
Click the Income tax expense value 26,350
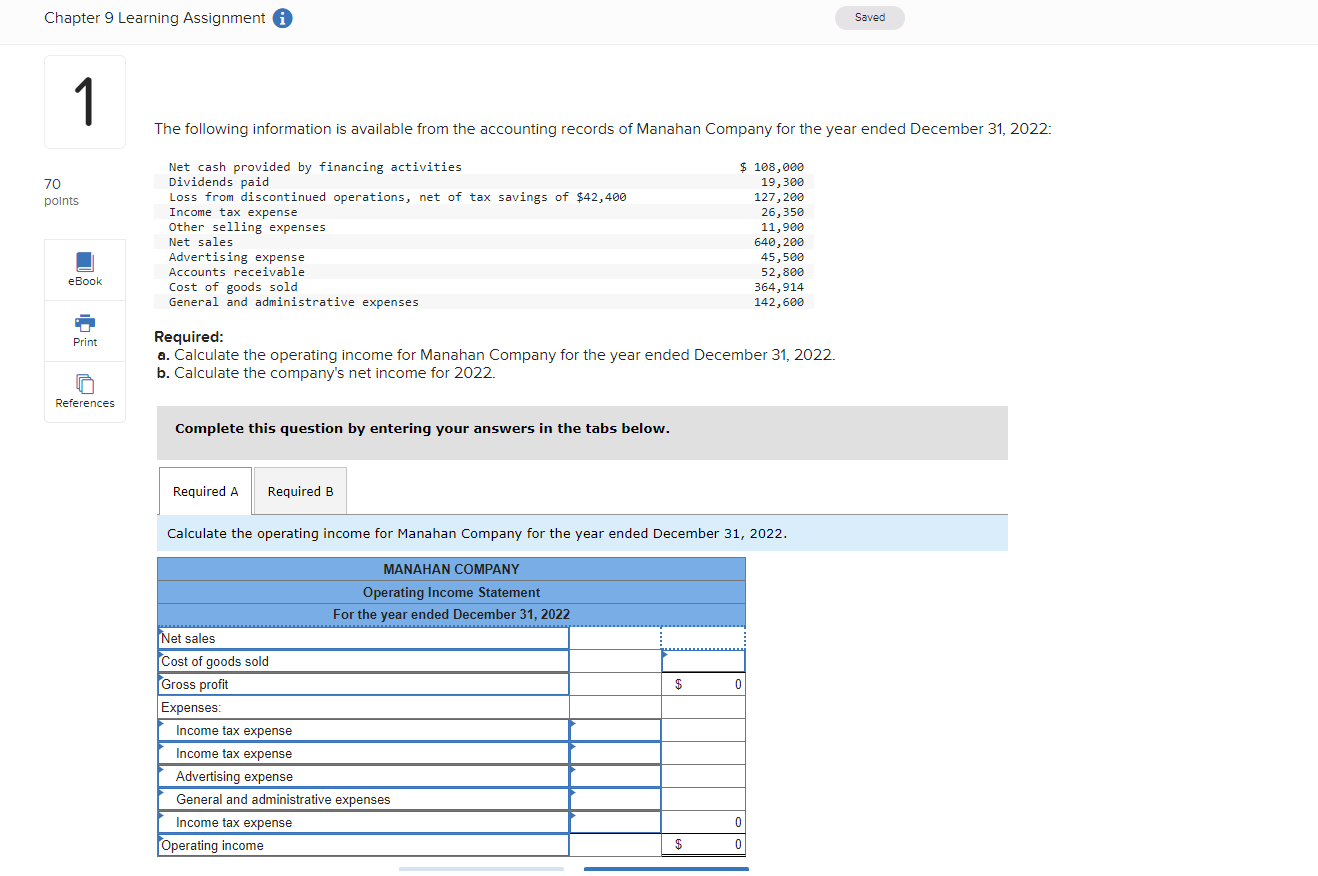click(x=782, y=212)
